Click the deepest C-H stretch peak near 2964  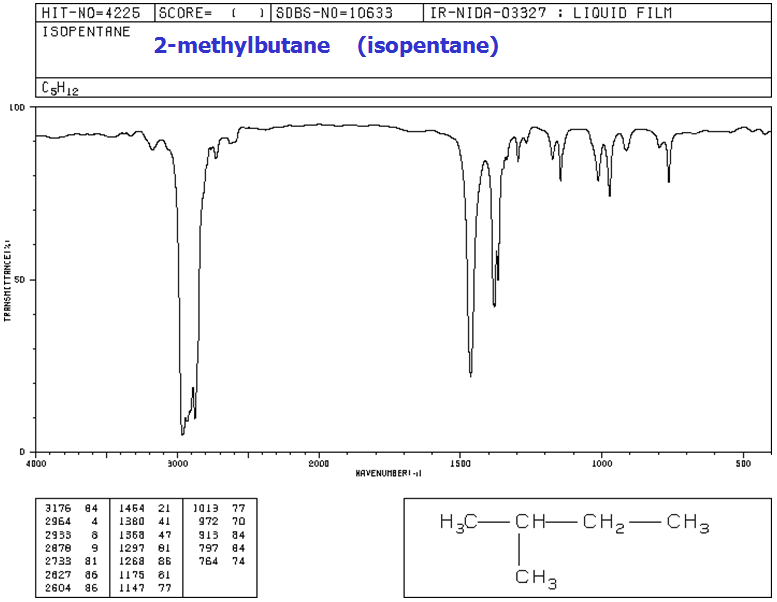point(182,432)
